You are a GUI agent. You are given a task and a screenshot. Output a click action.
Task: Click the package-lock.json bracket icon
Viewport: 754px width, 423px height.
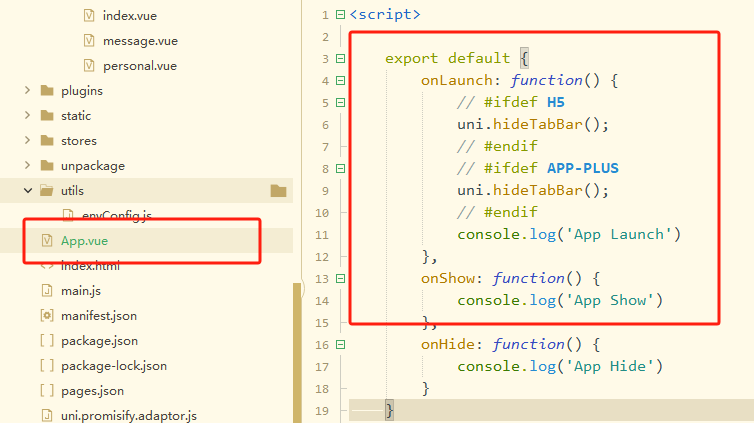tap(46, 366)
